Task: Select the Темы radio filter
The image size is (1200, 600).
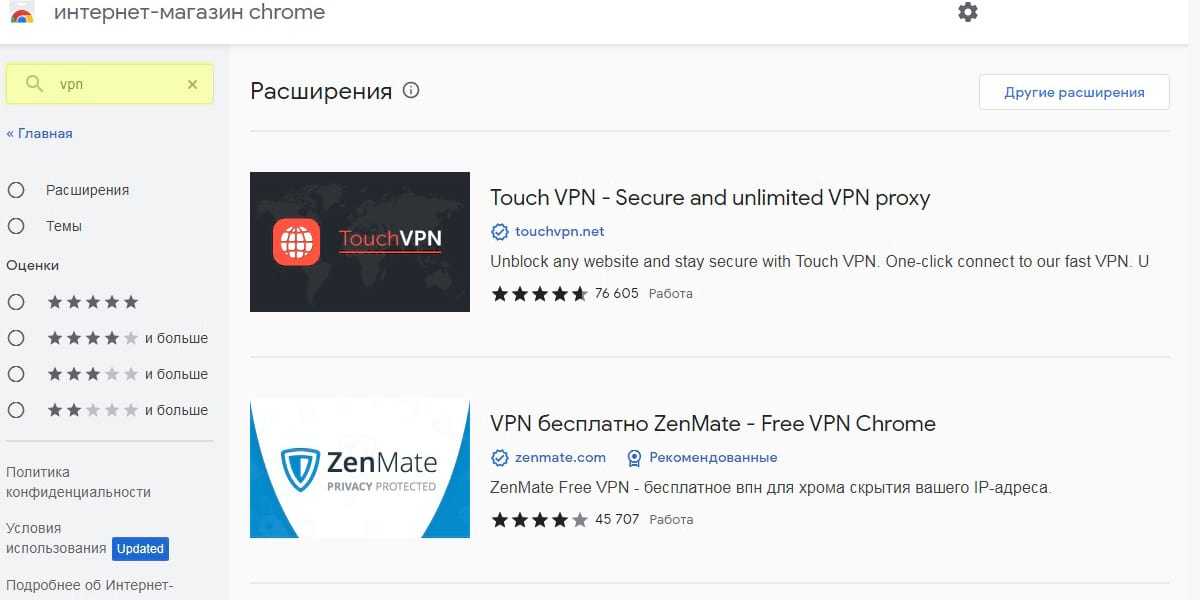Action: (x=16, y=226)
